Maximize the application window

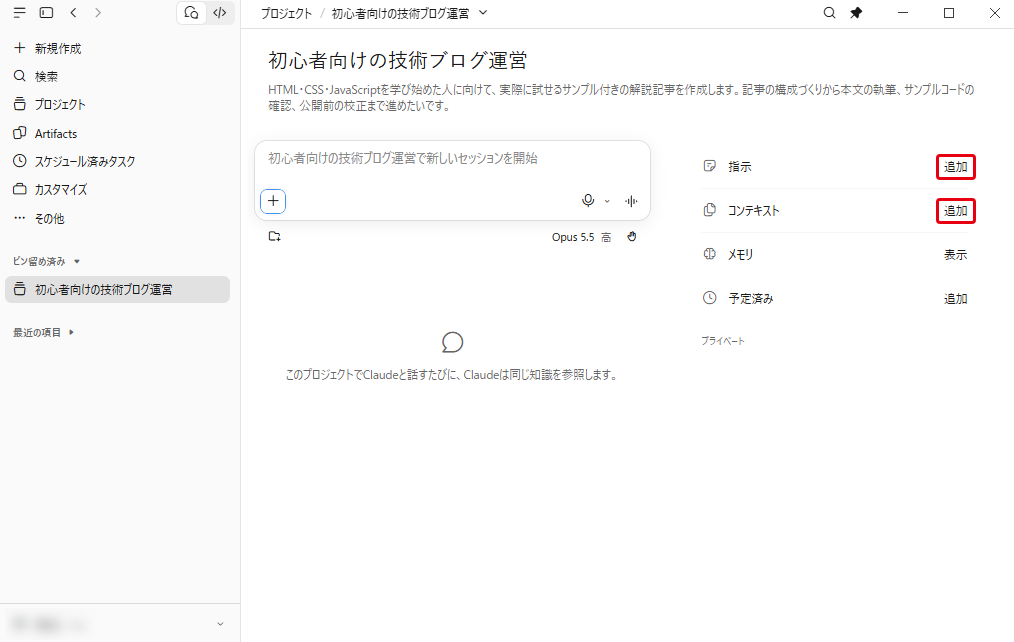[949, 13]
